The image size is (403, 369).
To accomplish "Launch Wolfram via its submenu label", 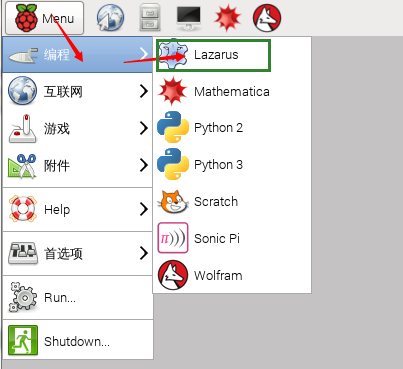I will click(218, 276).
